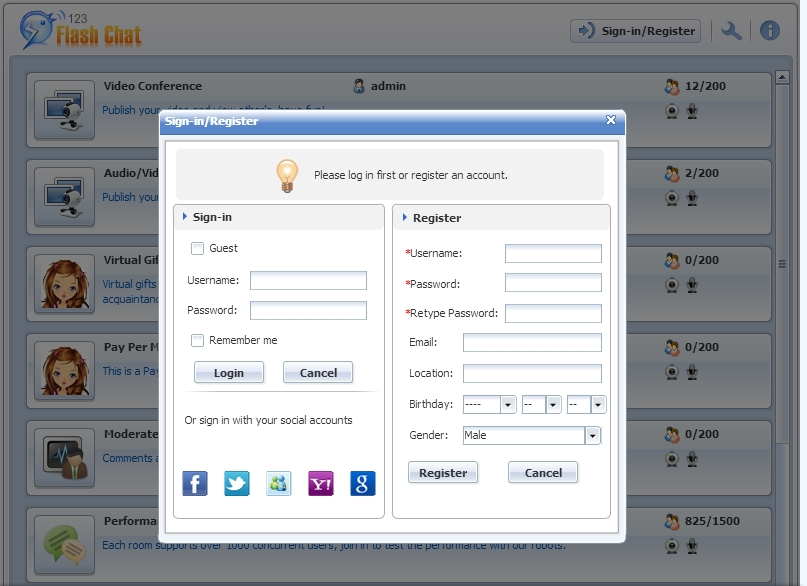Open settings with the wrench icon
The height and width of the screenshot is (586, 807).
point(731,31)
